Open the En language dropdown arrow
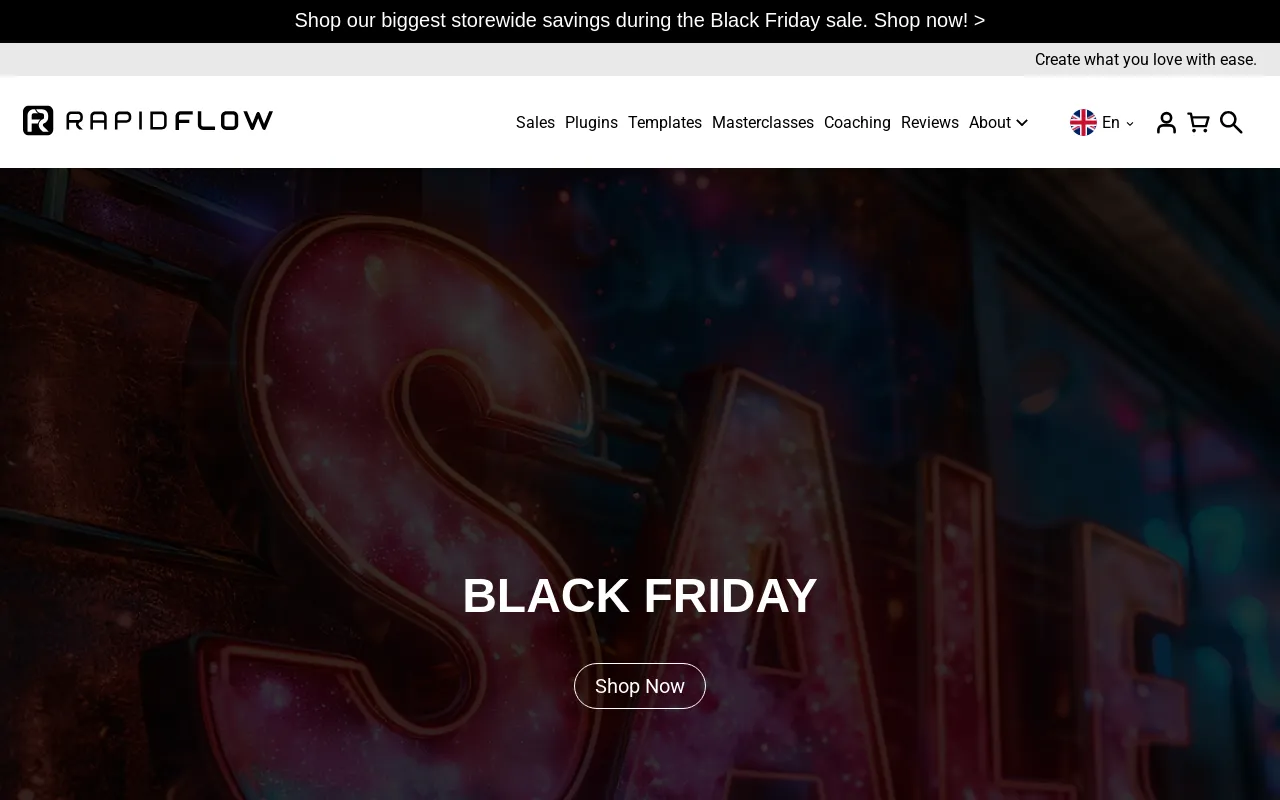This screenshot has width=1280, height=800. 1130,124
